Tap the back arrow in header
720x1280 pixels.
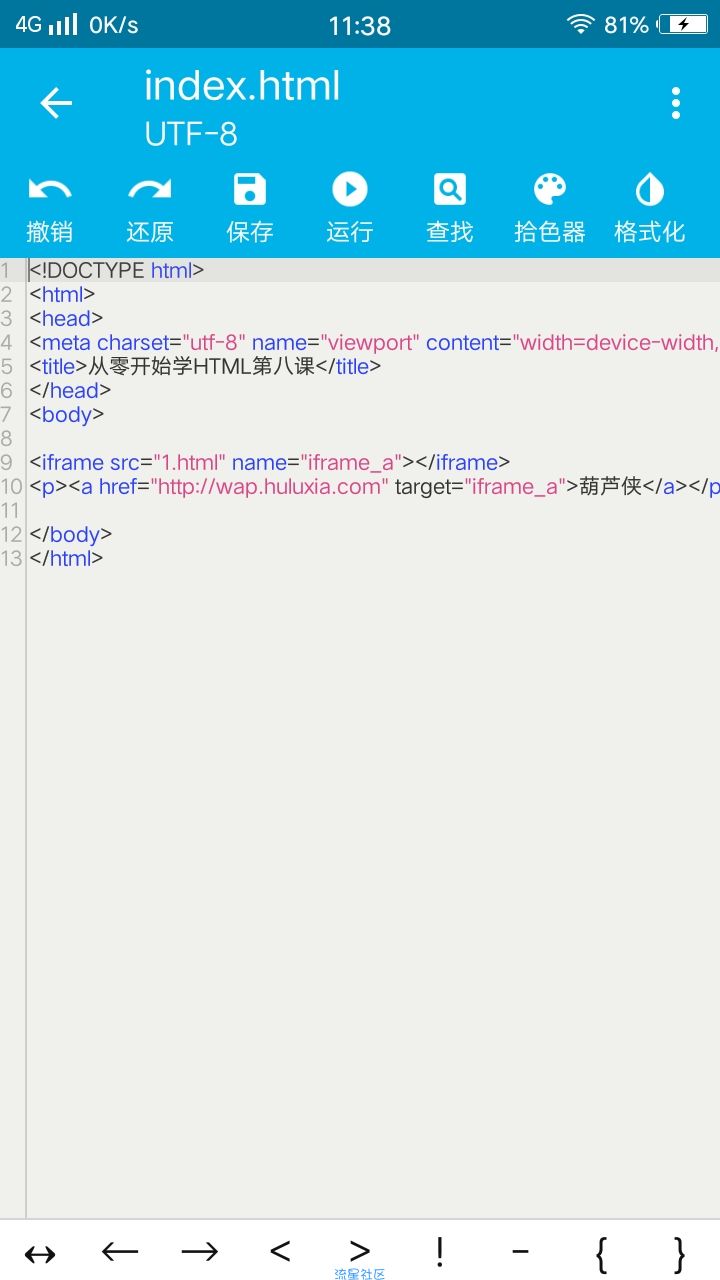click(x=56, y=103)
